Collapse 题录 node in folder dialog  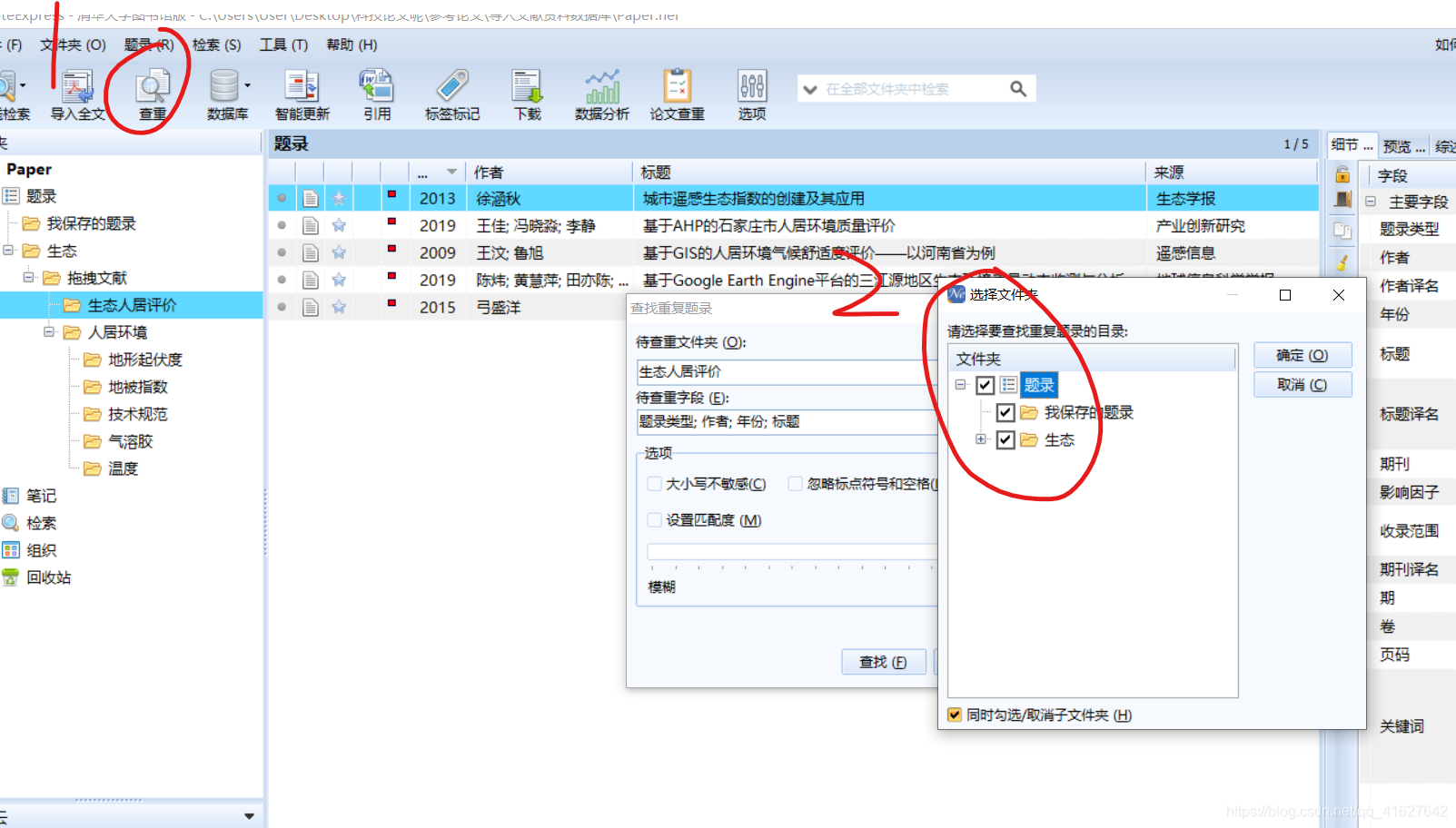tap(960, 385)
